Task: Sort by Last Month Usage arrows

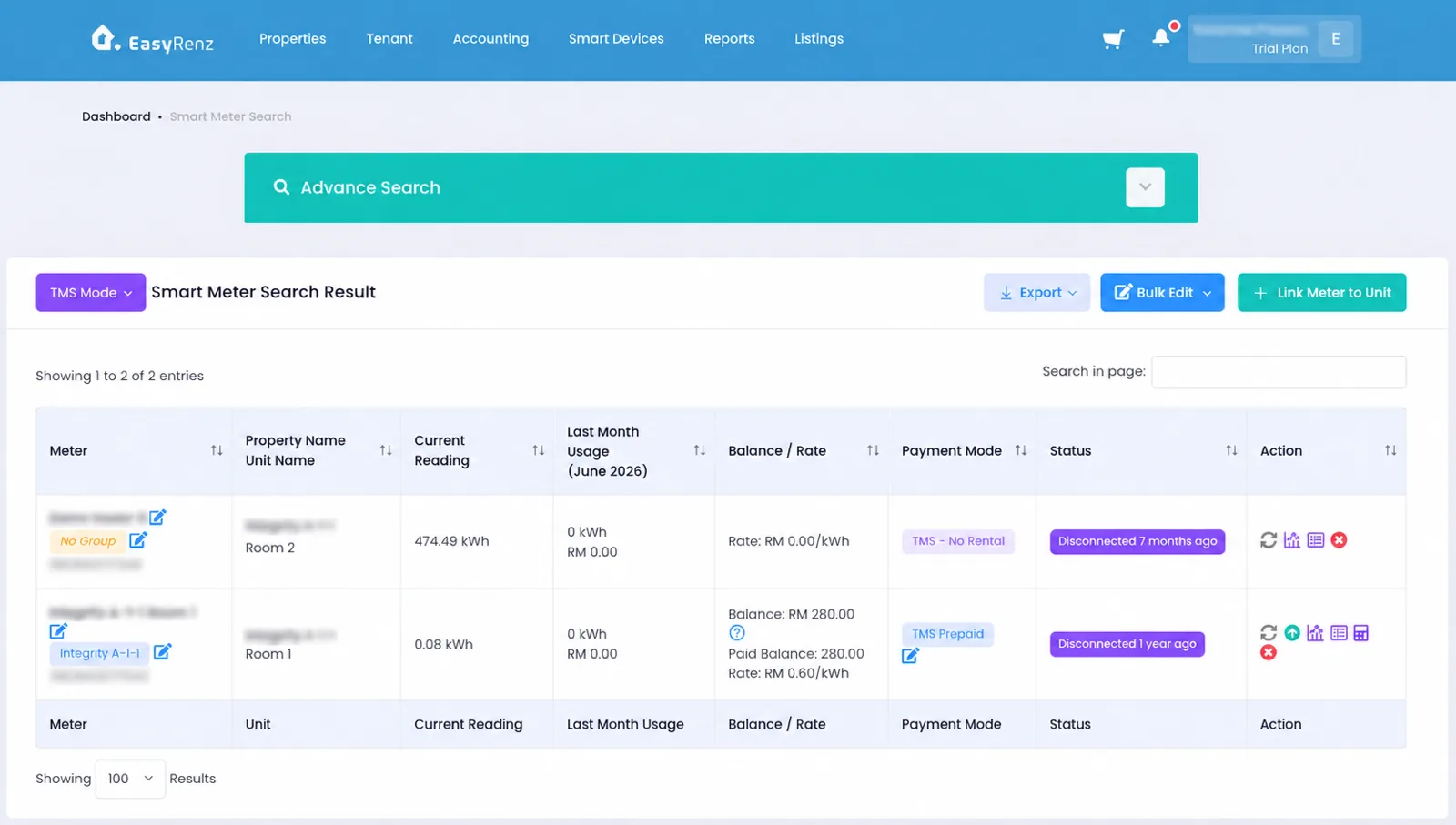Action: point(700,450)
